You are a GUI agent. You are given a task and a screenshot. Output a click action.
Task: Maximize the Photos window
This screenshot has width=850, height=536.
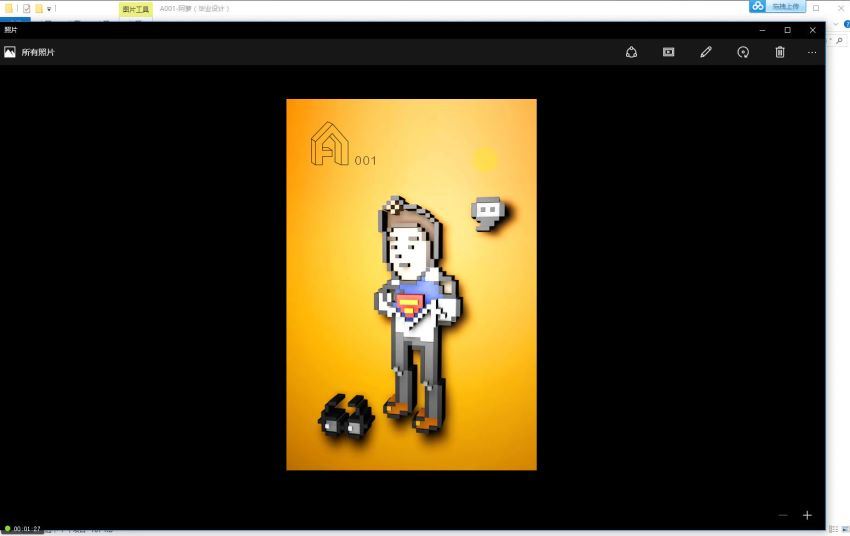(787, 30)
